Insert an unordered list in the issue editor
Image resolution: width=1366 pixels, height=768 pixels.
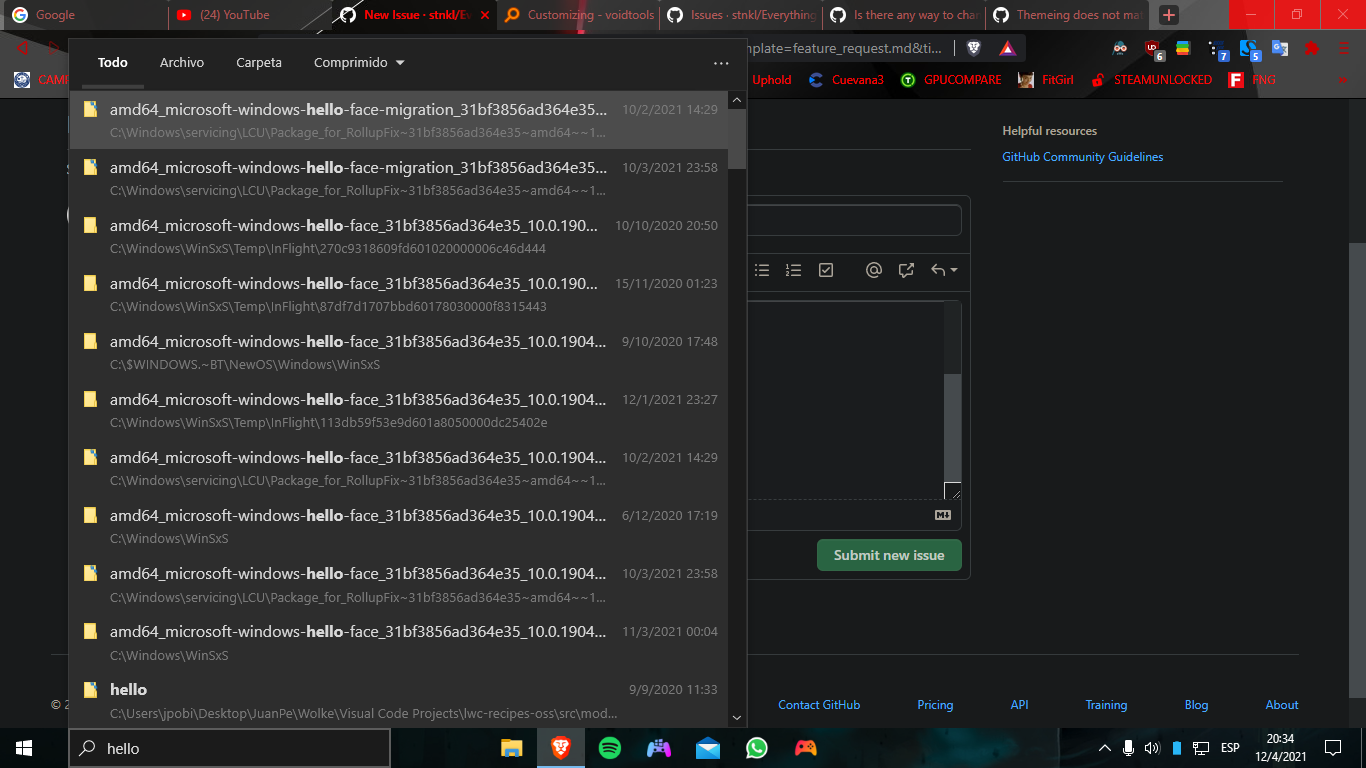pos(761,270)
